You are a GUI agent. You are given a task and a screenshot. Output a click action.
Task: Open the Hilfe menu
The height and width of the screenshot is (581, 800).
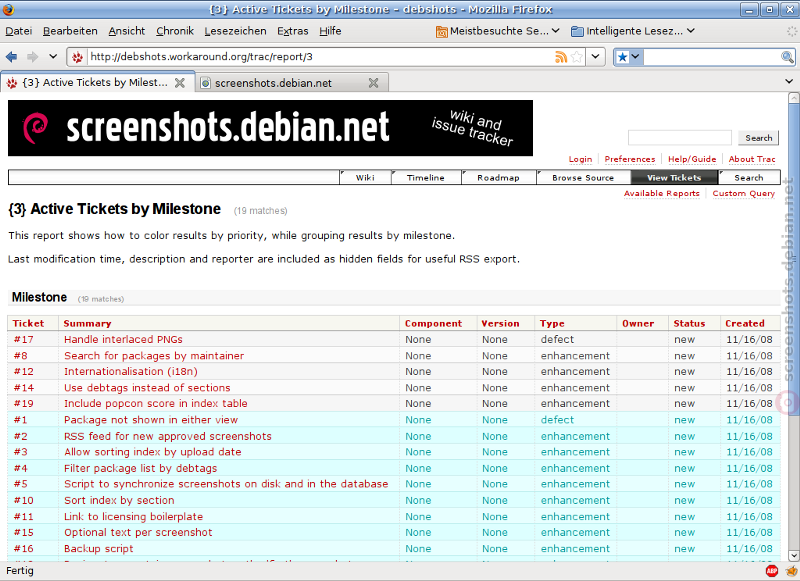[x=330, y=31]
